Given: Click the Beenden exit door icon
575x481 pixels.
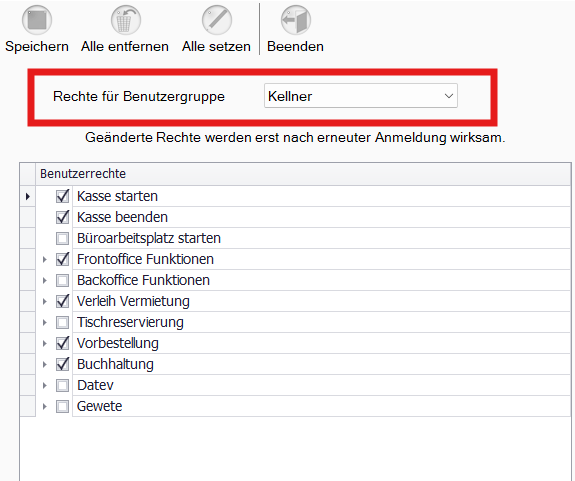Looking at the screenshot, I should pyautogui.click(x=296, y=20).
